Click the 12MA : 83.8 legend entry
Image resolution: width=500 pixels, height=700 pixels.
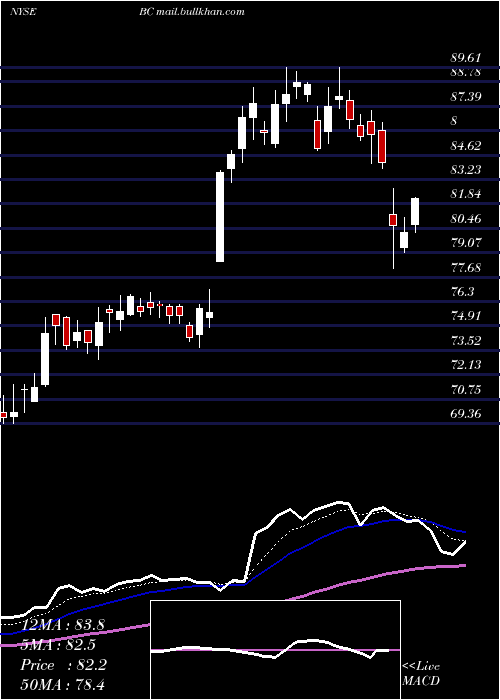(62, 625)
